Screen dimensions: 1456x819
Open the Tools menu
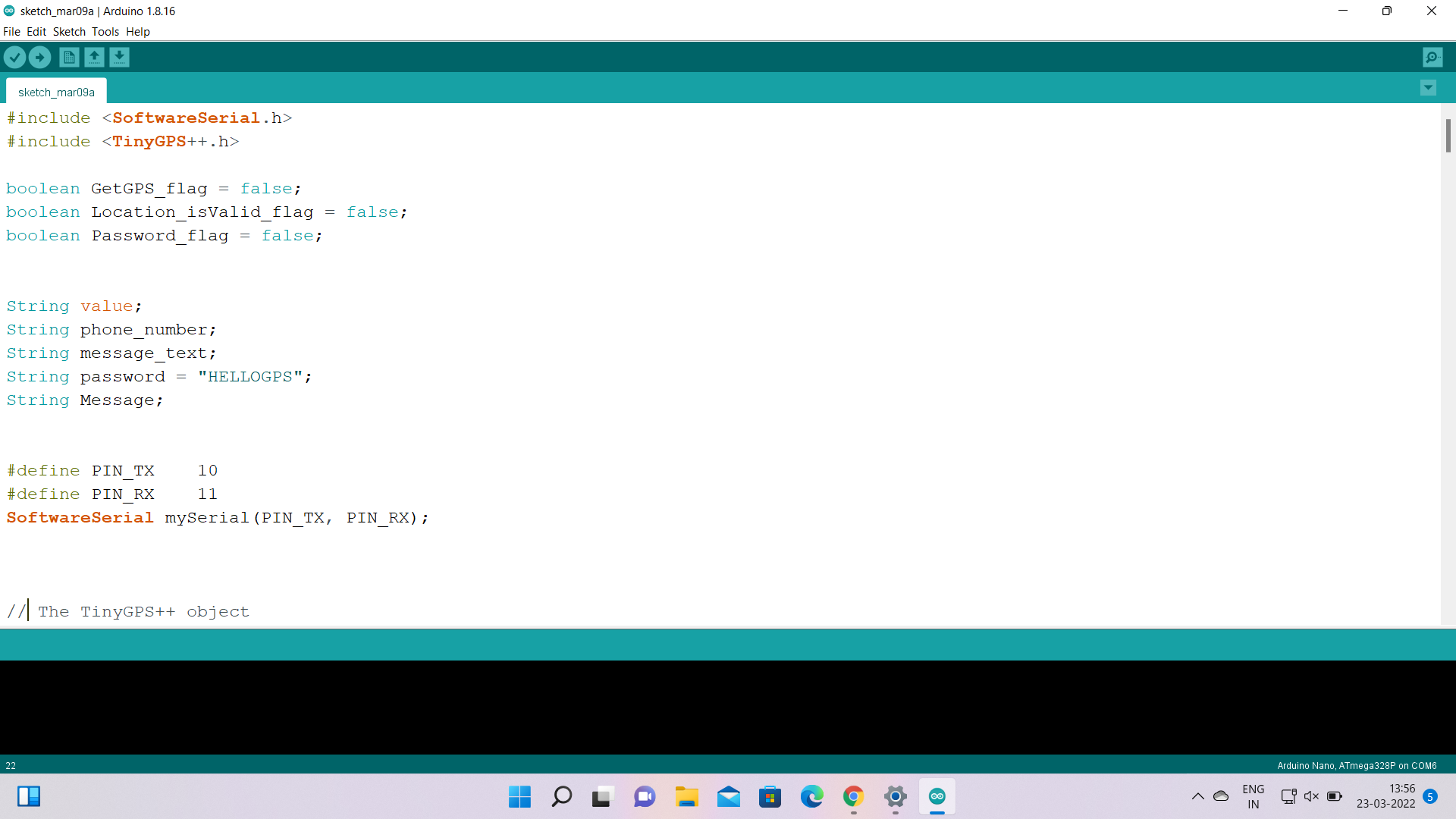[105, 32]
